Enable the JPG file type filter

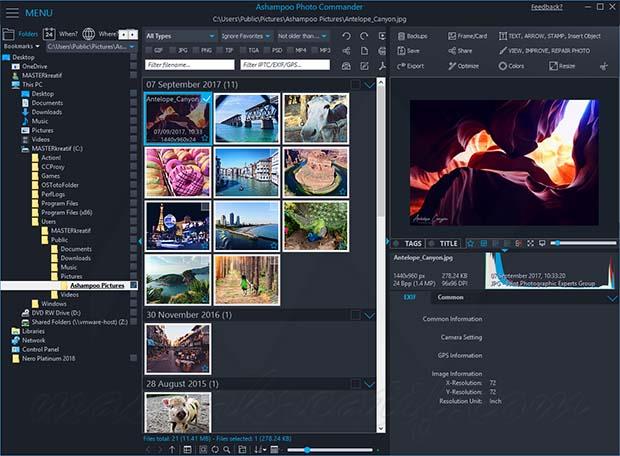click(x=173, y=50)
